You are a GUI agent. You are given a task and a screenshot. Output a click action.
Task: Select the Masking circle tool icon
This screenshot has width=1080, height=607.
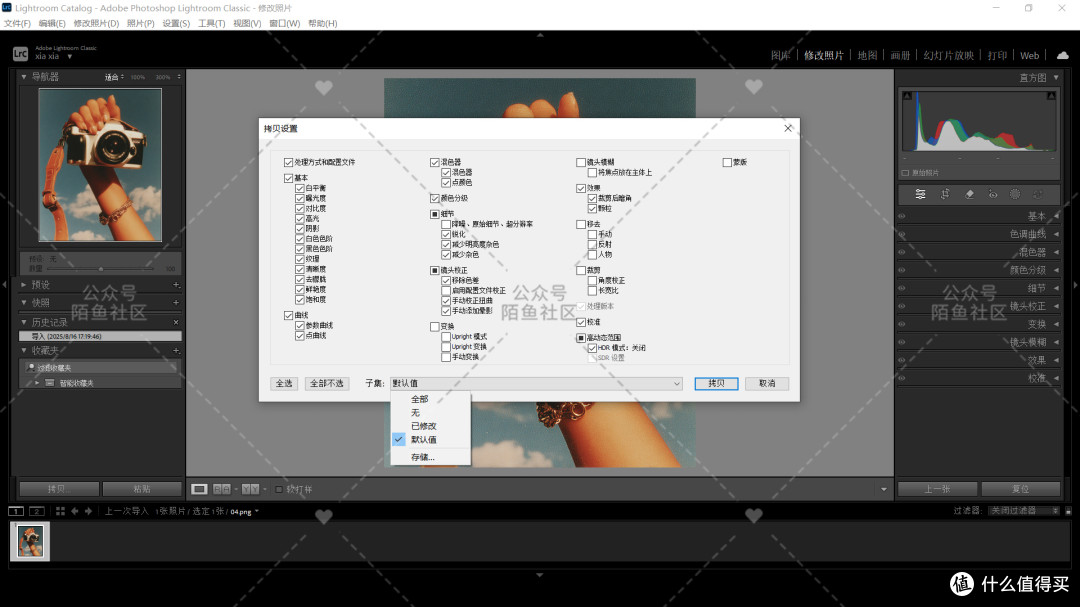pyautogui.click(x=1015, y=194)
